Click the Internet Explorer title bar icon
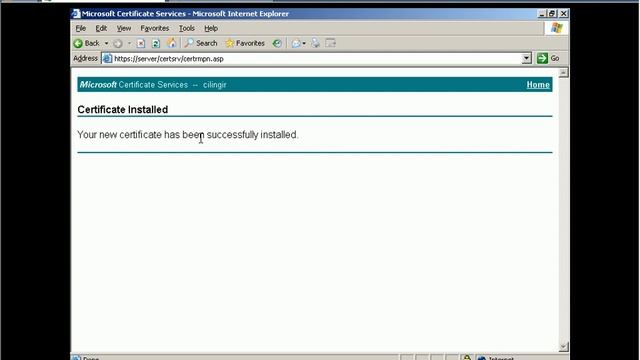The height and width of the screenshot is (360, 640). tap(76, 13)
